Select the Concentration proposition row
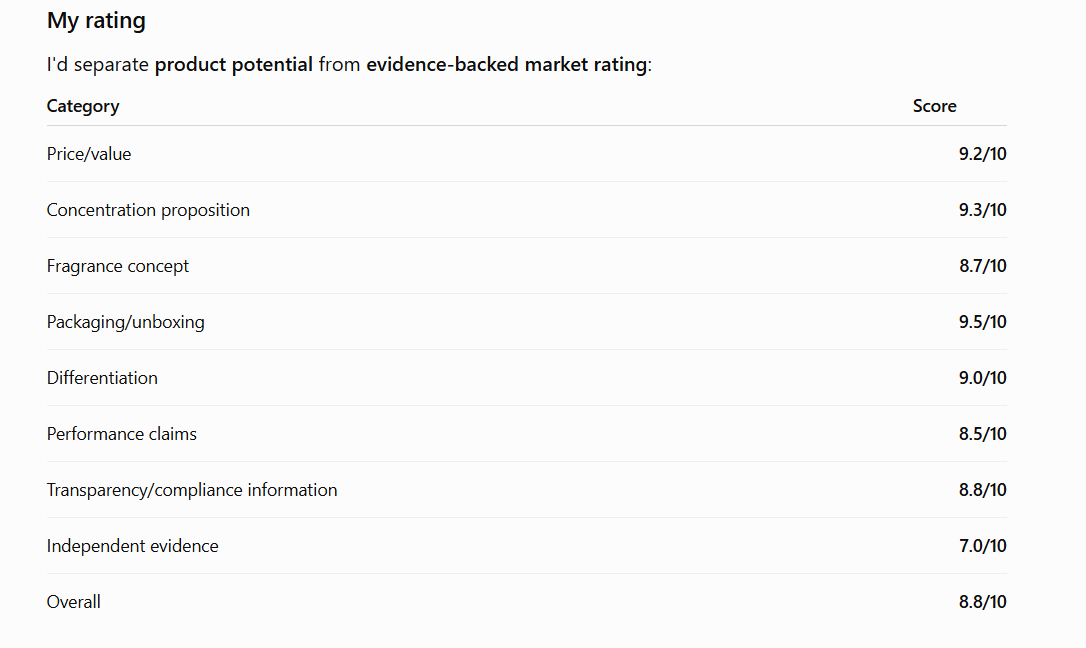The image size is (1086, 648). pos(526,210)
